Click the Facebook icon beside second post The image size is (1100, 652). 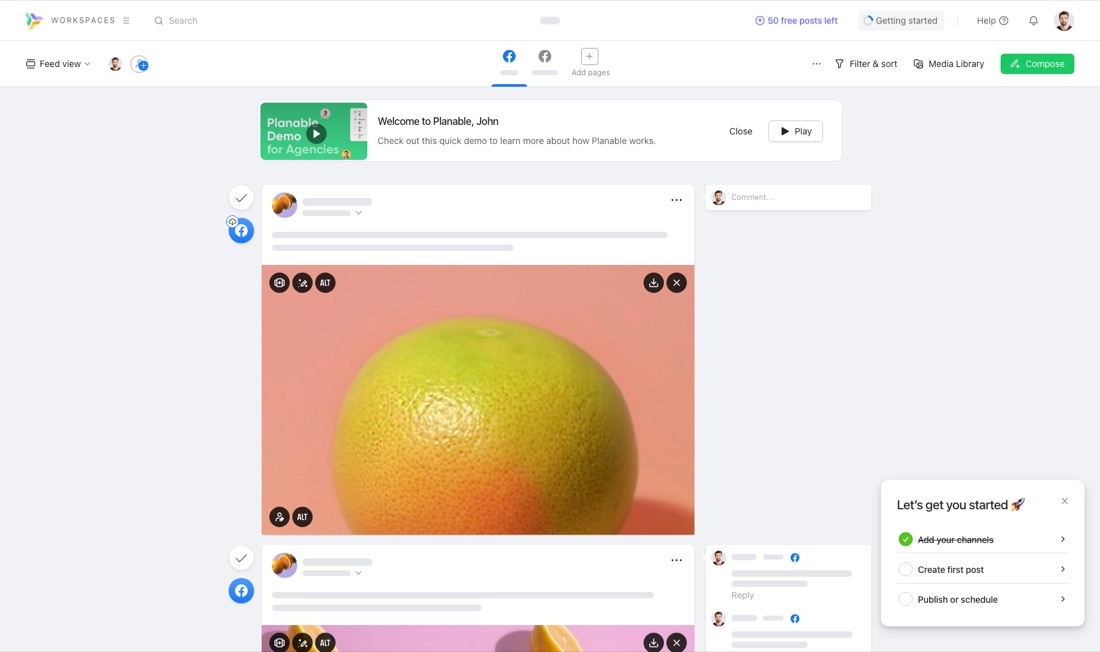coord(241,591)
